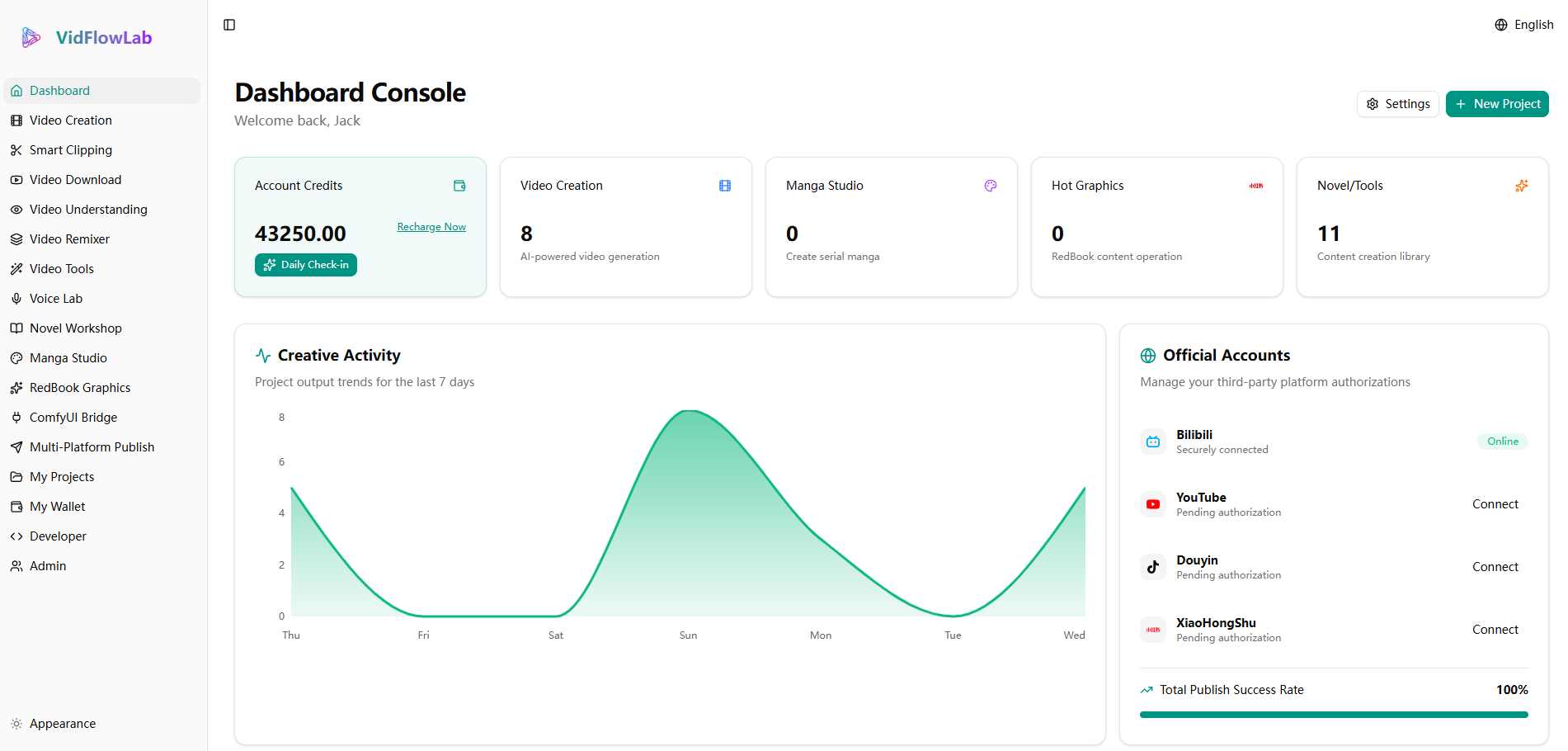Open Developer section via the code icon

[16, 536]
